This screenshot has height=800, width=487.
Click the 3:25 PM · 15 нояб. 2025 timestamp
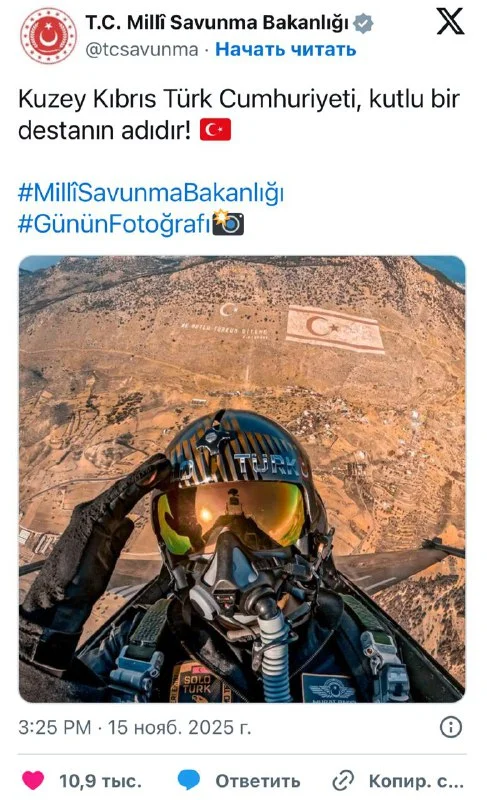coord(135,727)
